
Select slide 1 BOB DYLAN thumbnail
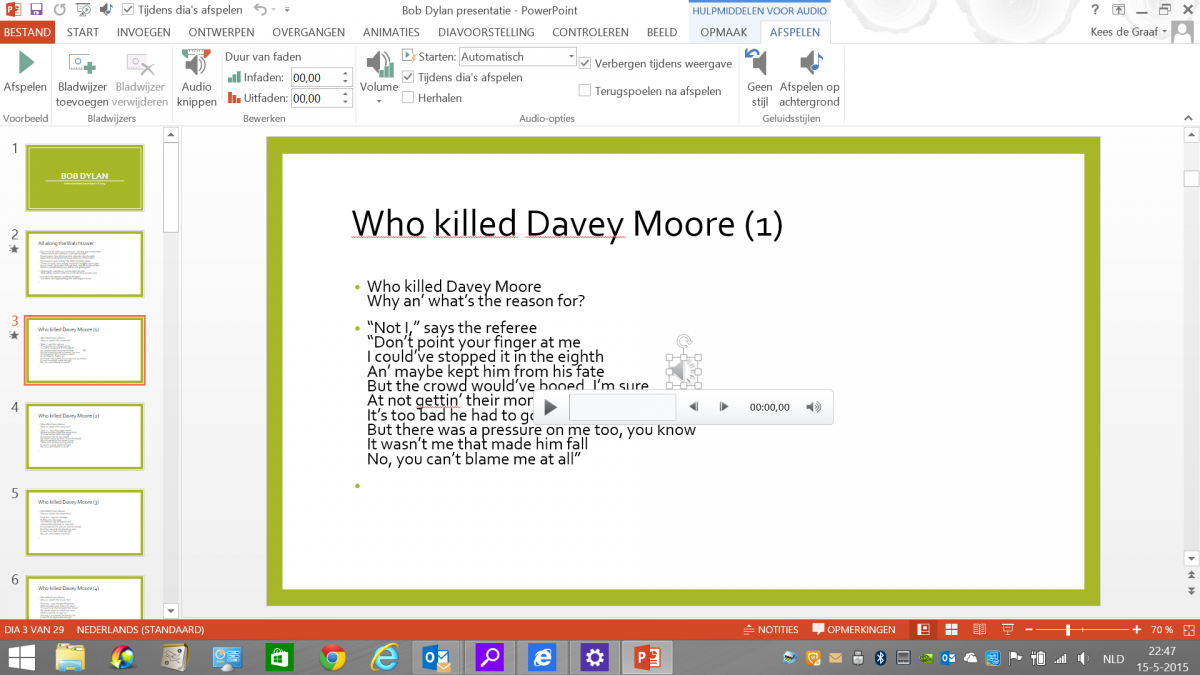(x=85, y=178)
